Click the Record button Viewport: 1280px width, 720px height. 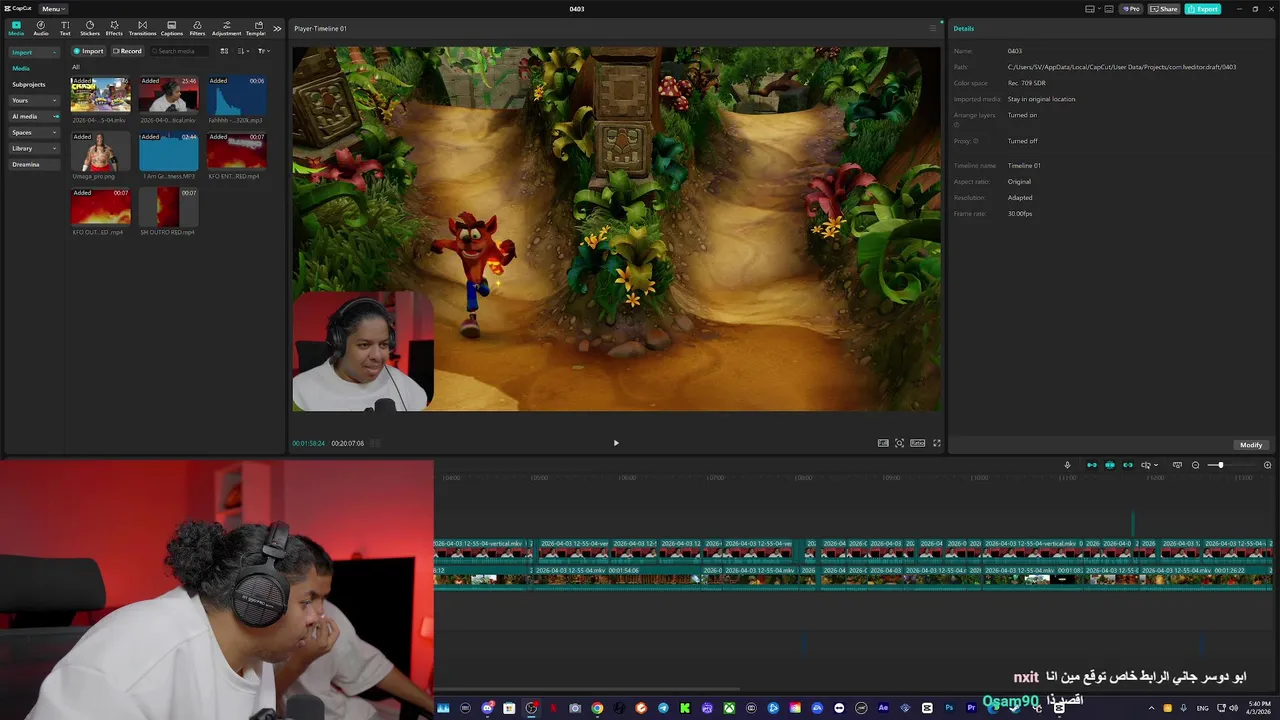[x=127, y=51]
